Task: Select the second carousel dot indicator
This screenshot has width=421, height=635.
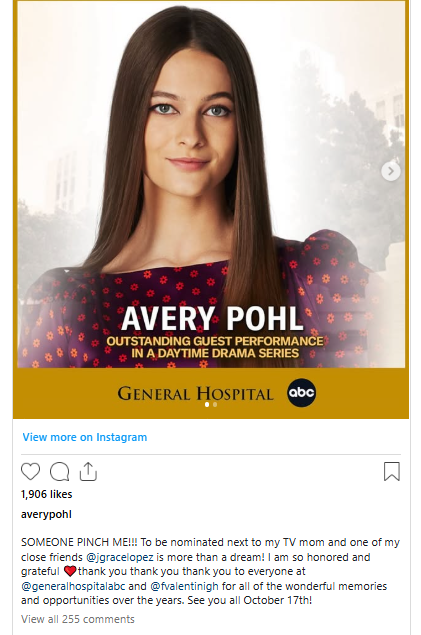Action: [215, 405]
